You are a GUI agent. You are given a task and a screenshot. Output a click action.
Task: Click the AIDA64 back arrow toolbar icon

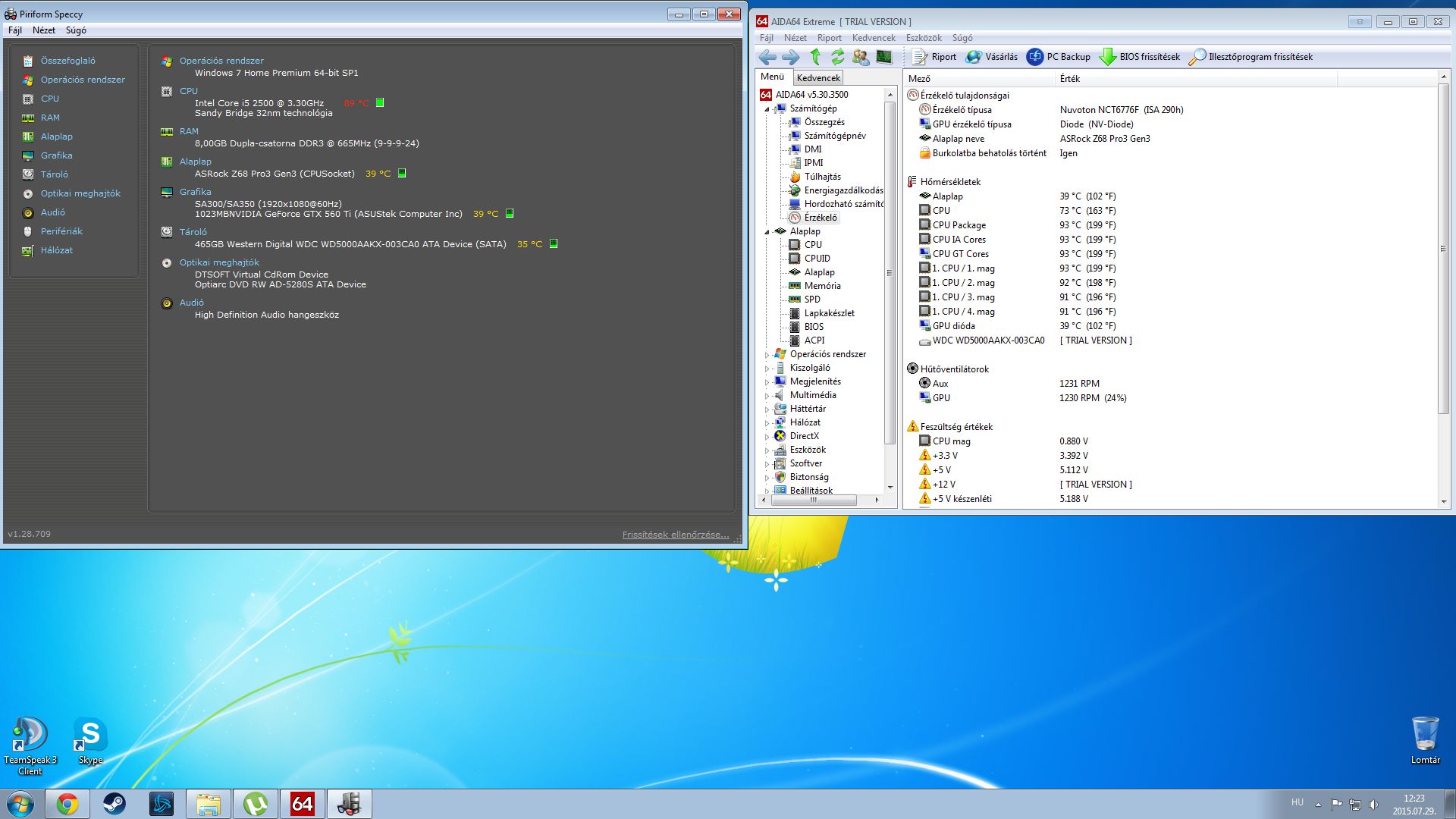(767, 57)
